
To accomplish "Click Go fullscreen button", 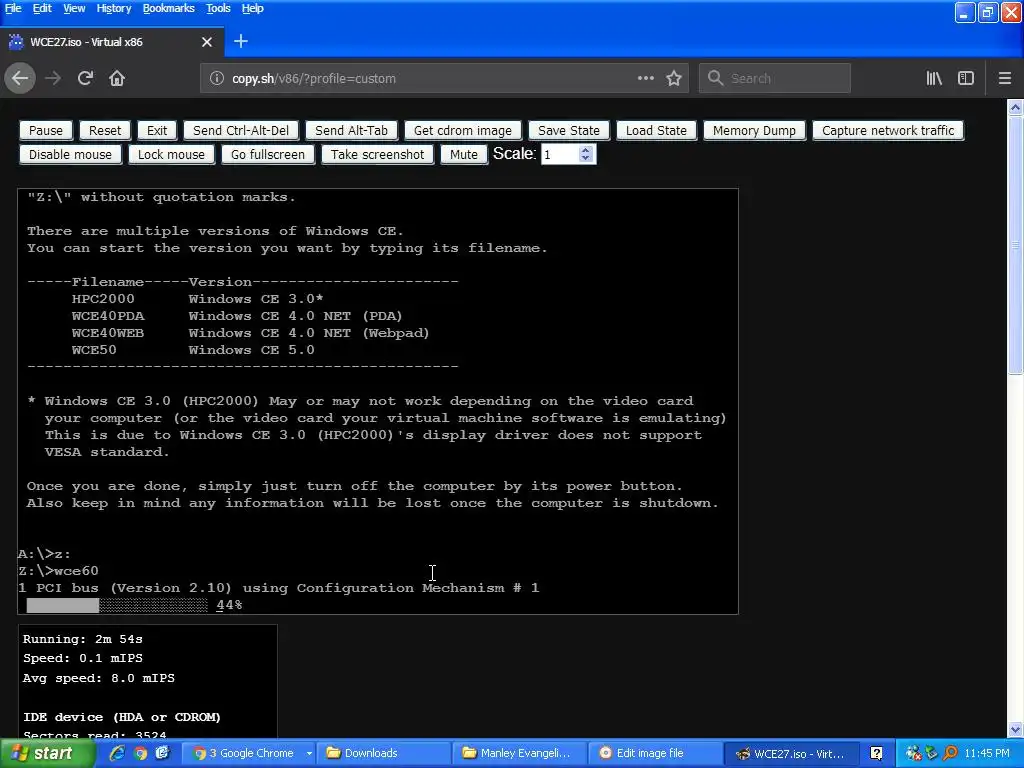I will pyautogui.click(x=268, y=155).
